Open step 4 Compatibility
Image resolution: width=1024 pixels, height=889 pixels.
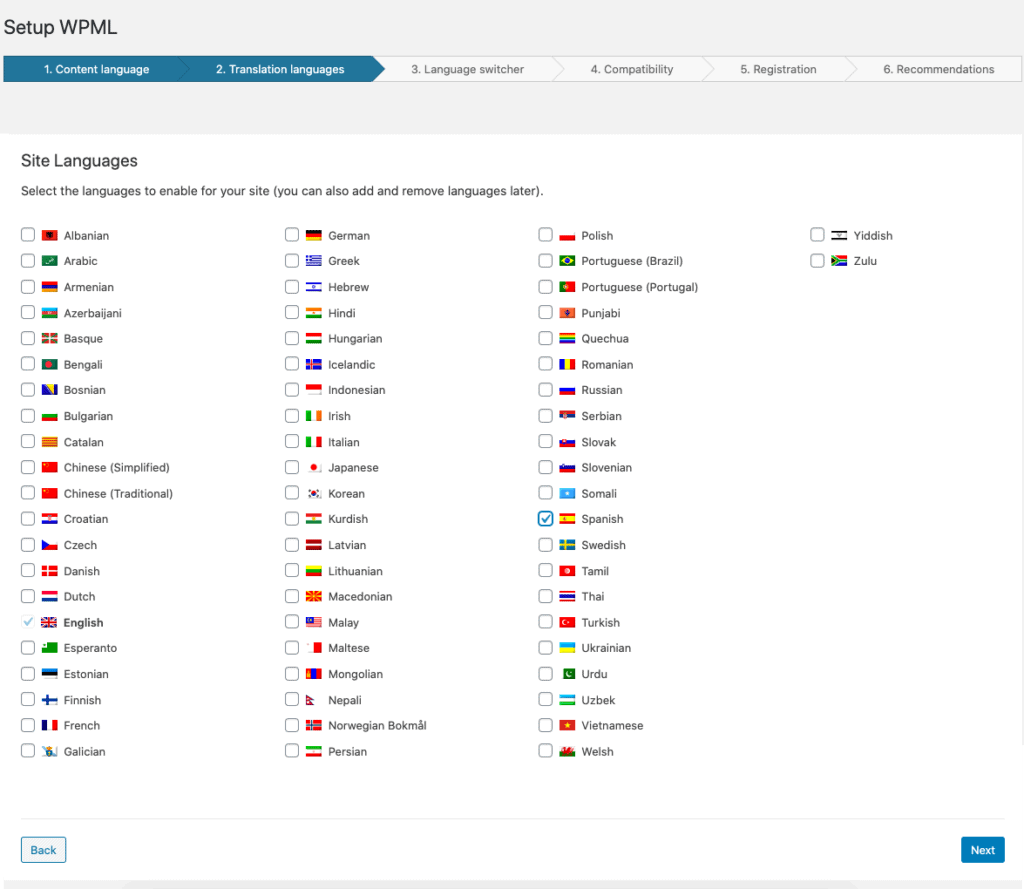632,69
